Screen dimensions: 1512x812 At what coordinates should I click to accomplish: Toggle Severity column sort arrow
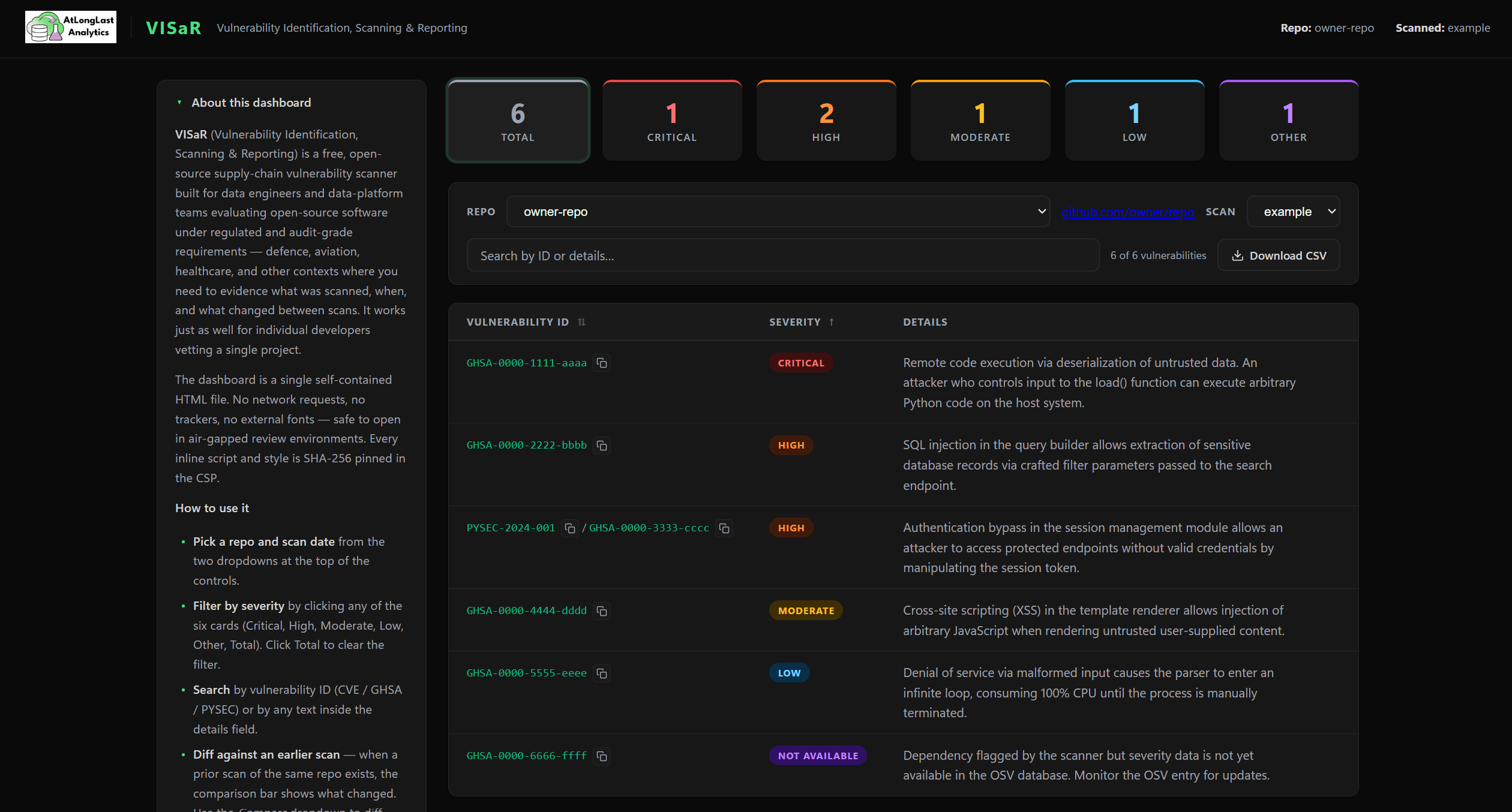(832, 322)
